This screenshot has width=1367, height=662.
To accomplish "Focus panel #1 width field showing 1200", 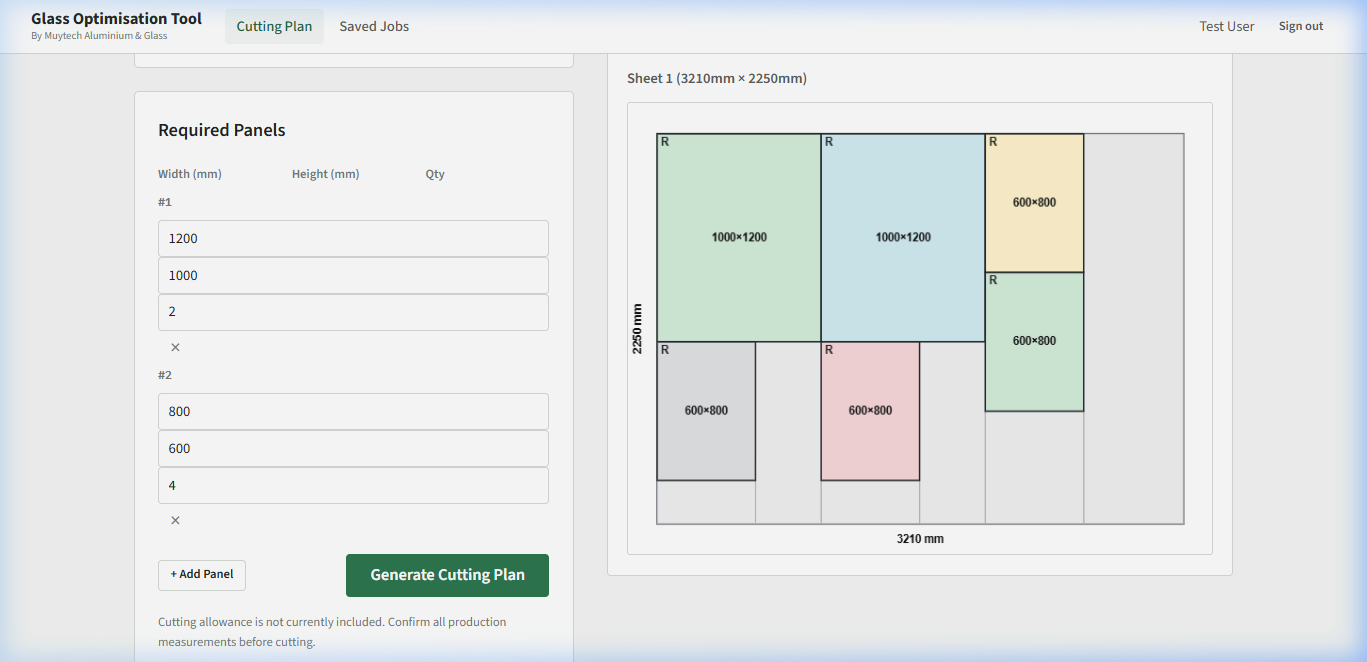I will [353, 238].
